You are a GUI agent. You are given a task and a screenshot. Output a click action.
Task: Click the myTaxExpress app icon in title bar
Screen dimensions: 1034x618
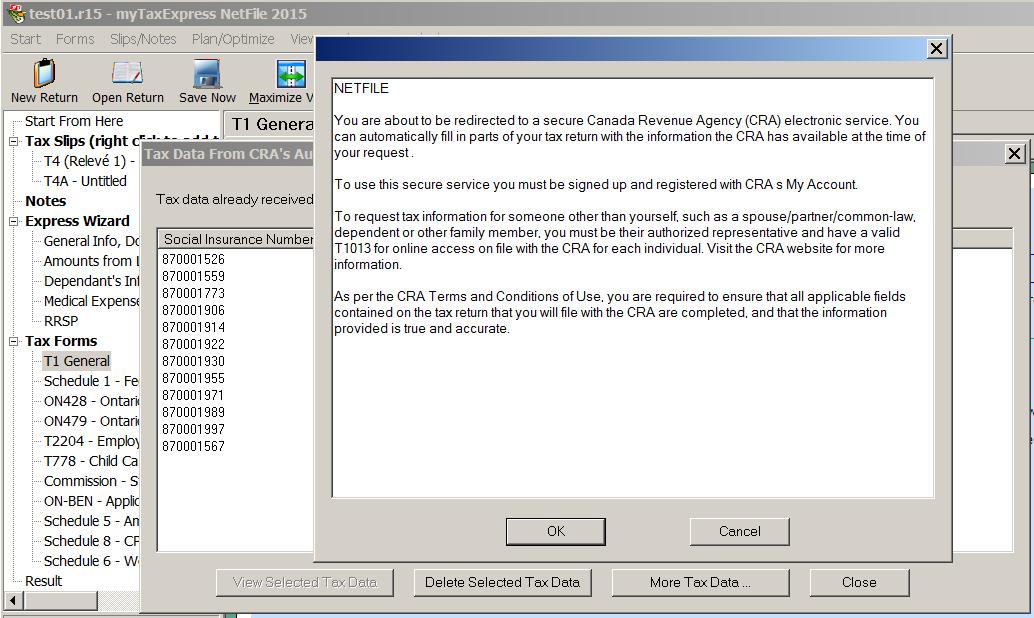pyautogui.click(x=15, y=13)
